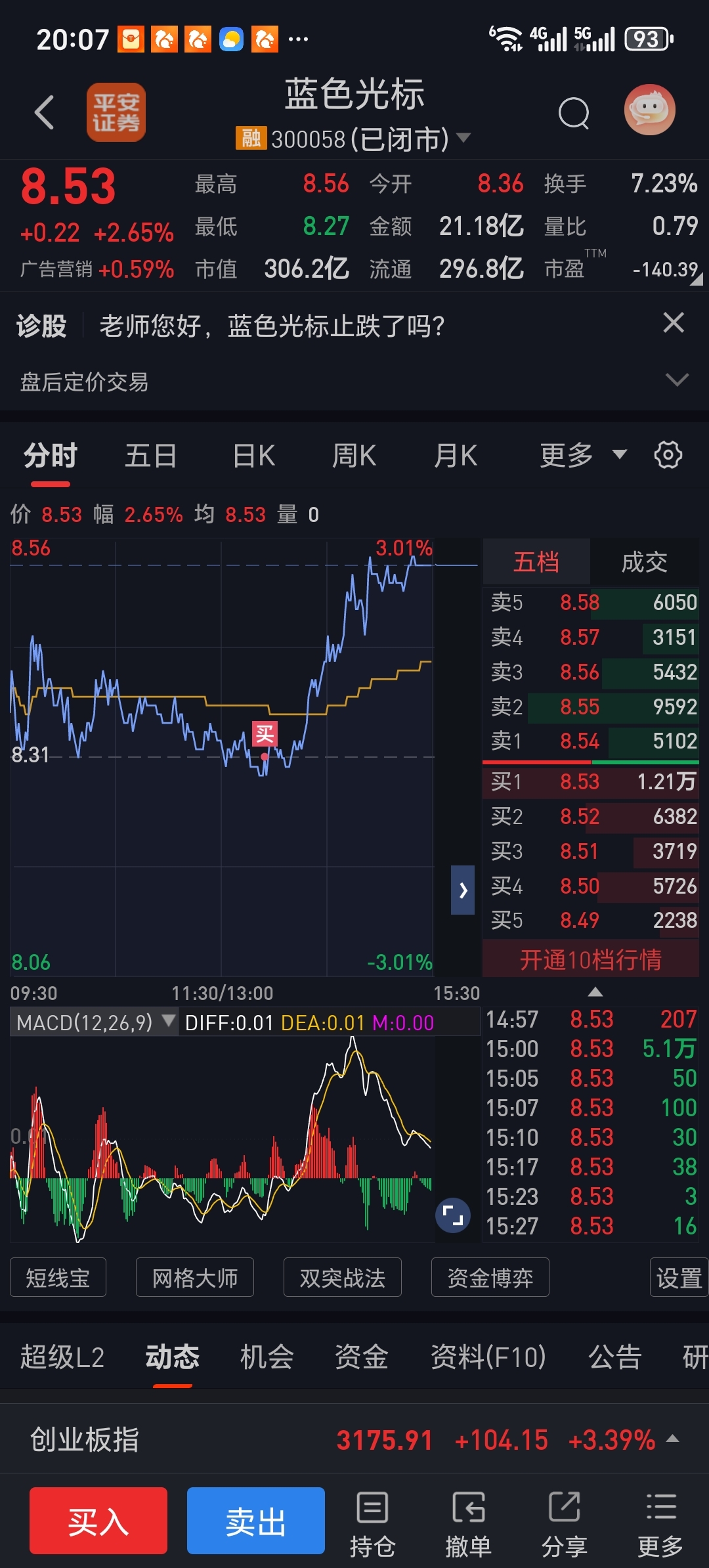Select 买3 row at 8.51
This screenshot has width=709, height=1568.
point(591,851)
